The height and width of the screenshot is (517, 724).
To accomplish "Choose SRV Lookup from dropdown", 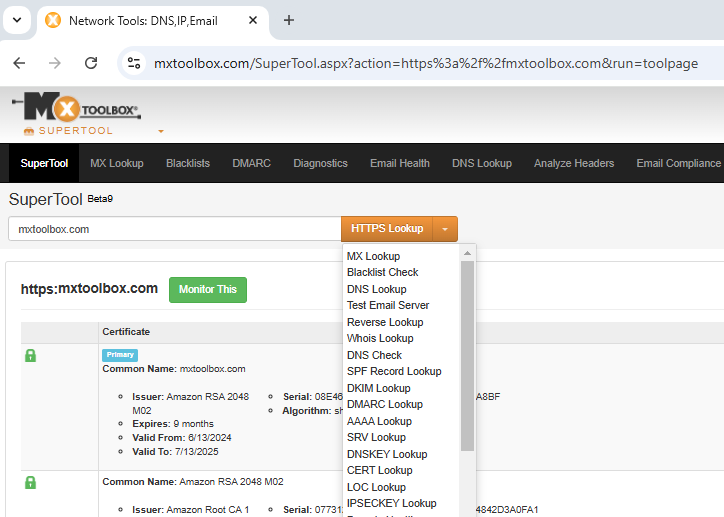I will (x=376, y=438).
